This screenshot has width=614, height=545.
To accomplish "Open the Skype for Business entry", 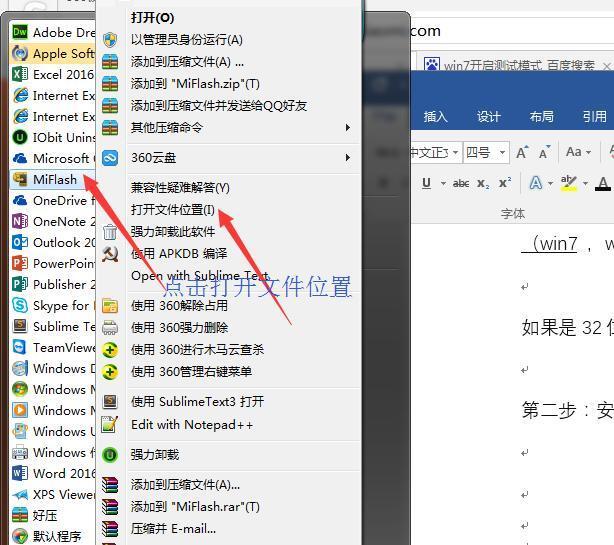I will pyautogui.click(x=53, y=305).
